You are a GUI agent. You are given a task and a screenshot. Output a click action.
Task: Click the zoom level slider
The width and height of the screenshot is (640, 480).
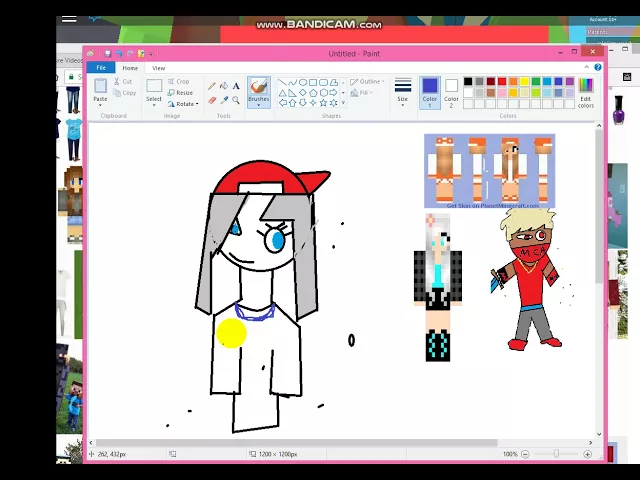tap(556, 454)
